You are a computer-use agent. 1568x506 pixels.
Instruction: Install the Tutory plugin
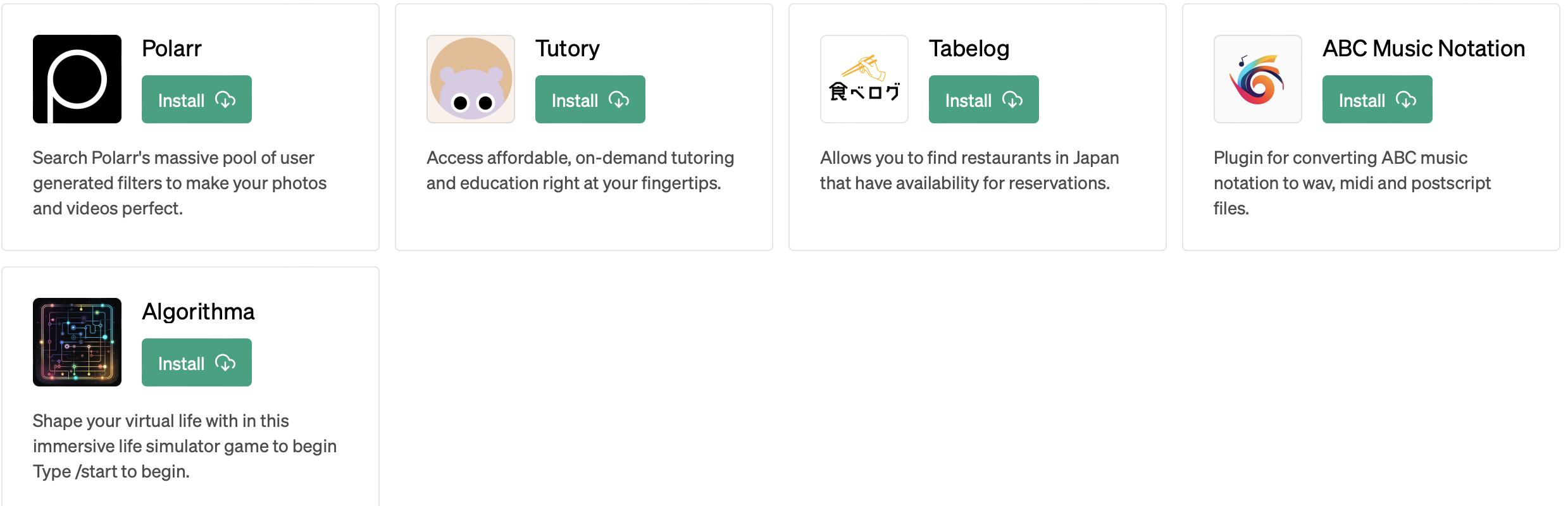(x=590, y=100)
